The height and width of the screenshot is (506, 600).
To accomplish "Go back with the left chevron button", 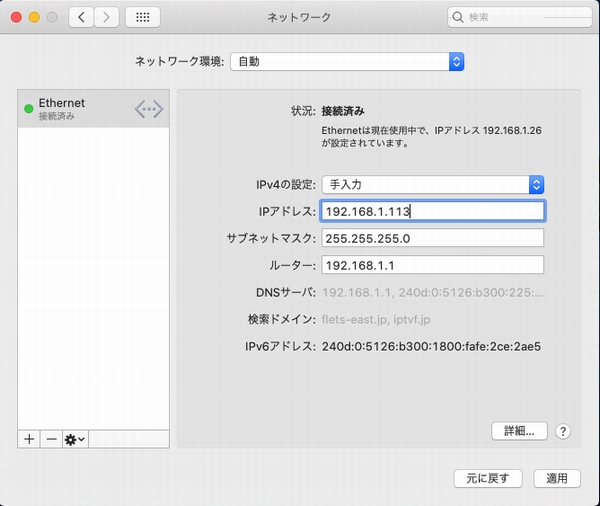I will click(81, 17).
